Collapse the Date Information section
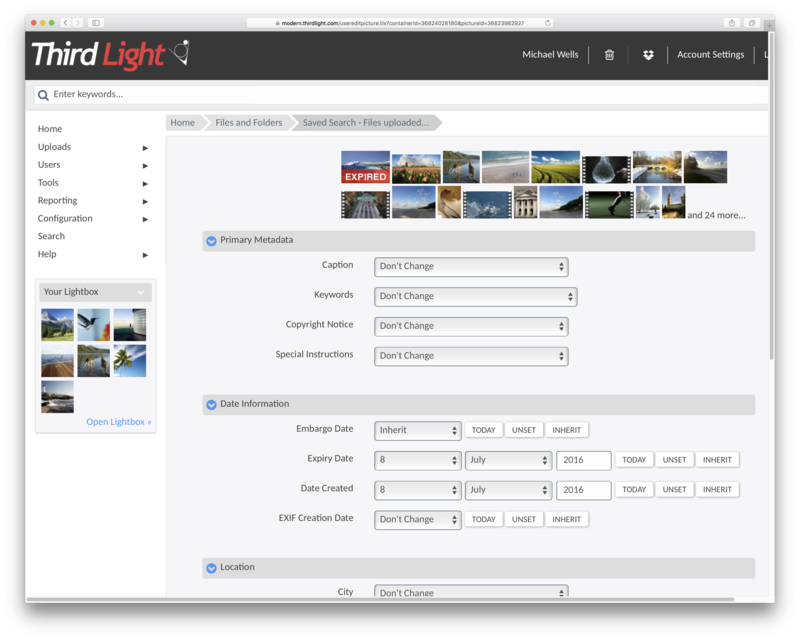Image resolution: width=800 pixels, height=639 pixels. pos(211,404)
